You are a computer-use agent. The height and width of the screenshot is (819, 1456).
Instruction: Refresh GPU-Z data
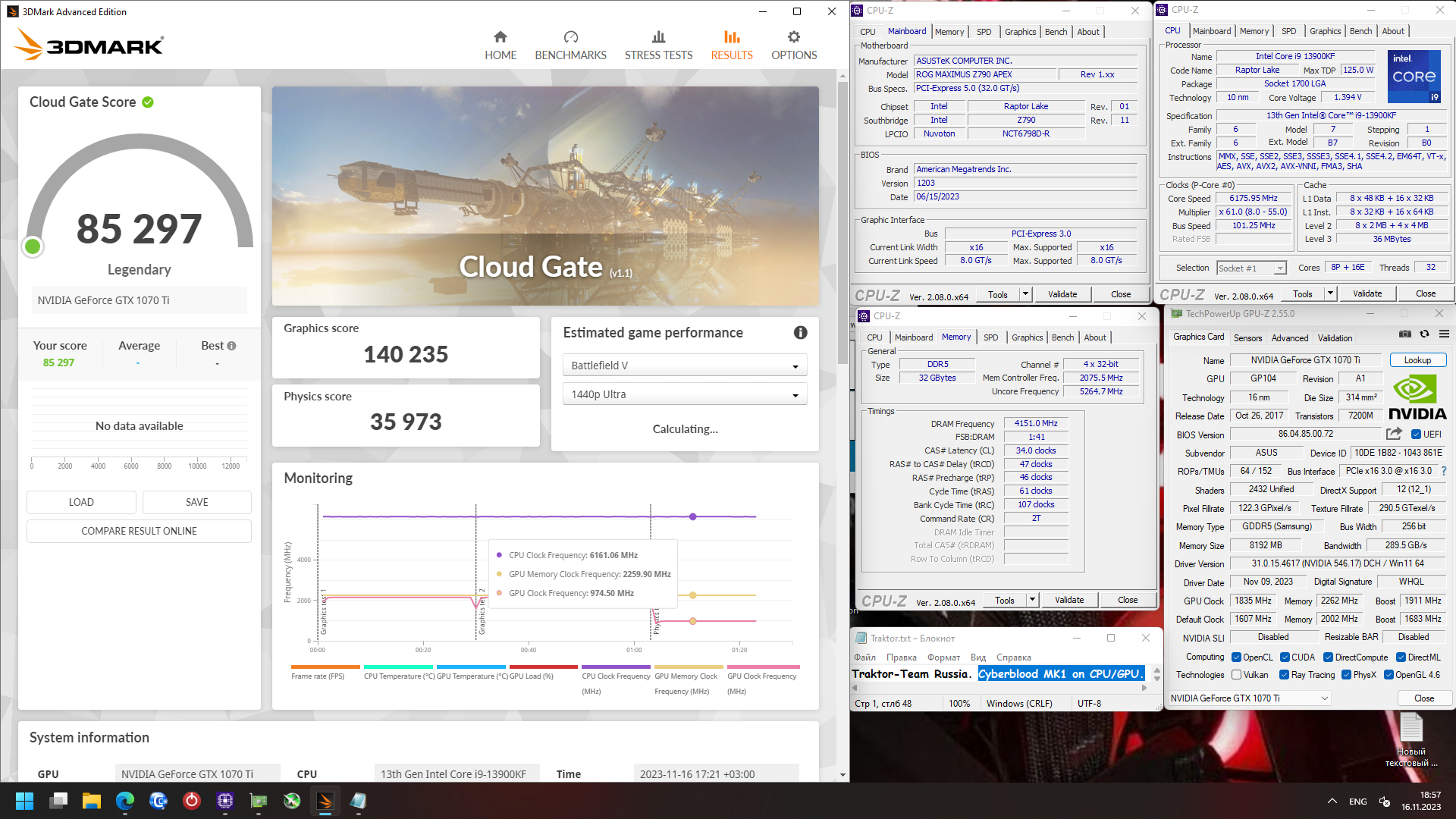pos(1424,334)
